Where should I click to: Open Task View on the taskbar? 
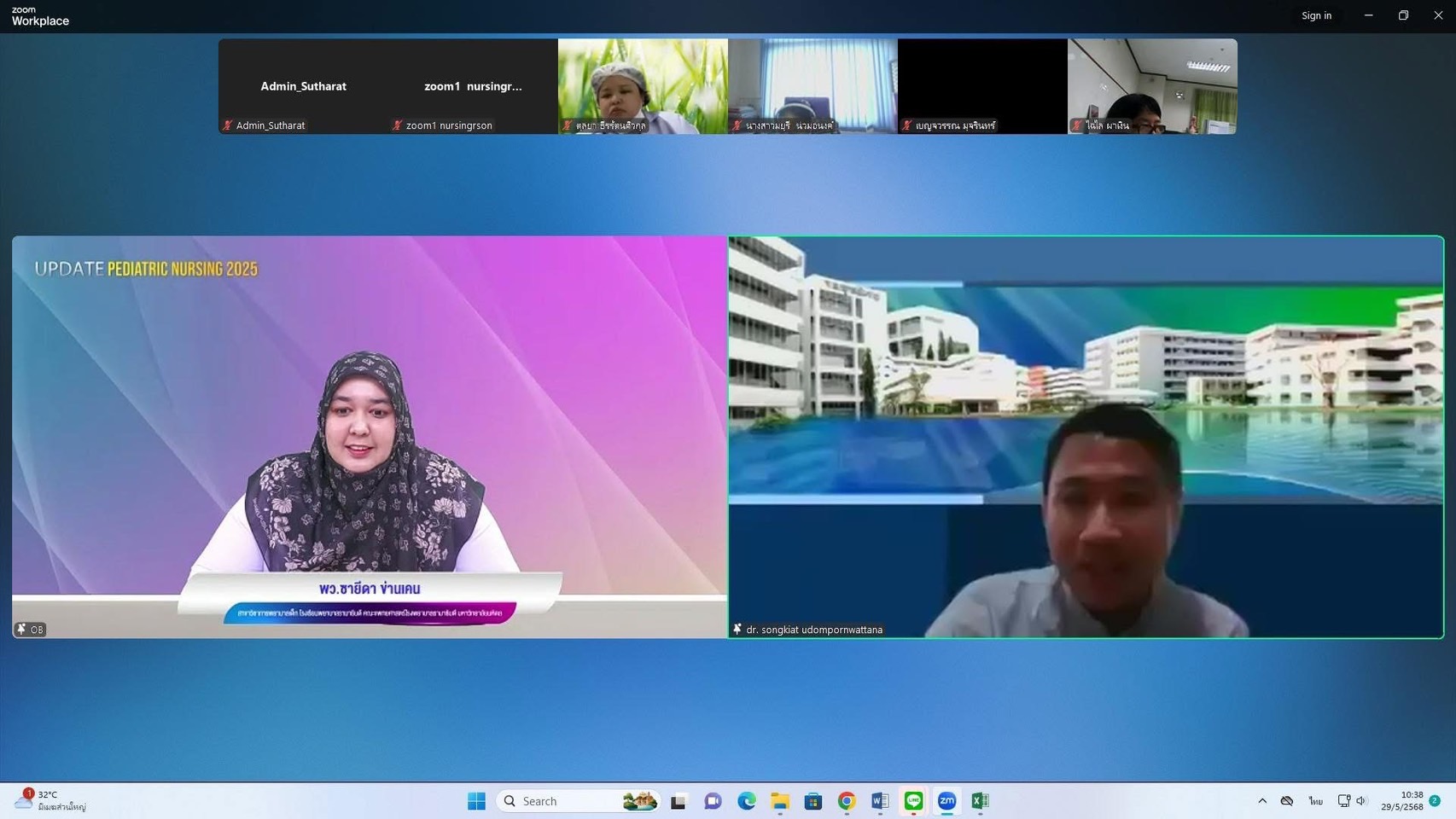678,801
